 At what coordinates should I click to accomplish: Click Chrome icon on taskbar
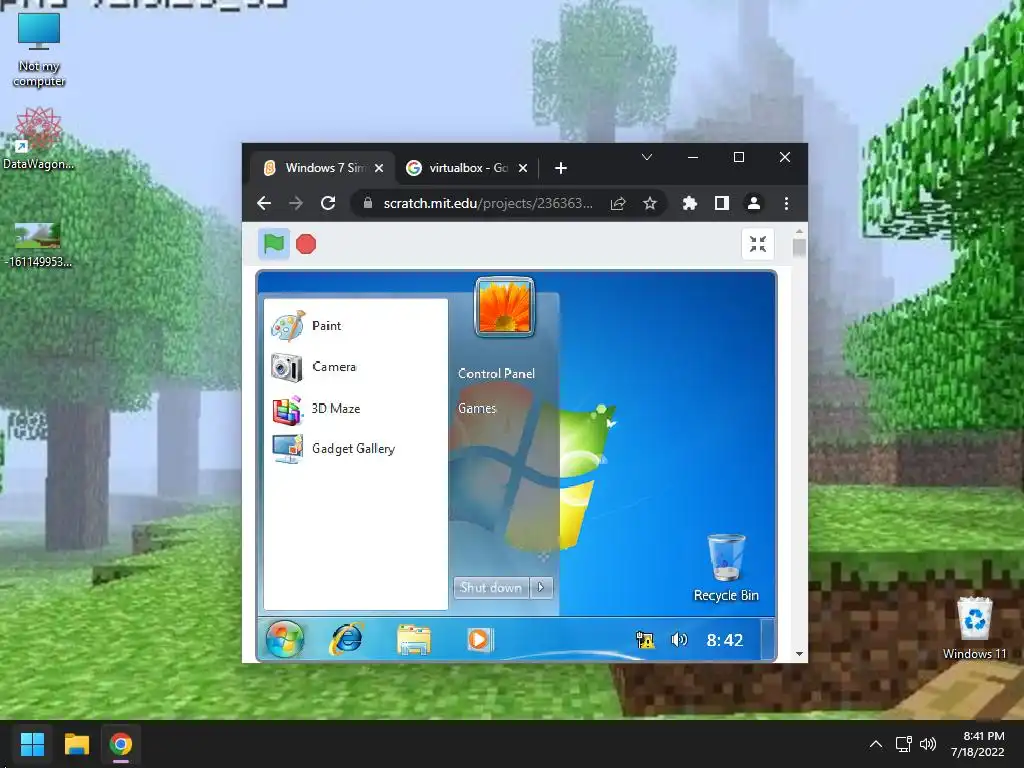[121, 744]
